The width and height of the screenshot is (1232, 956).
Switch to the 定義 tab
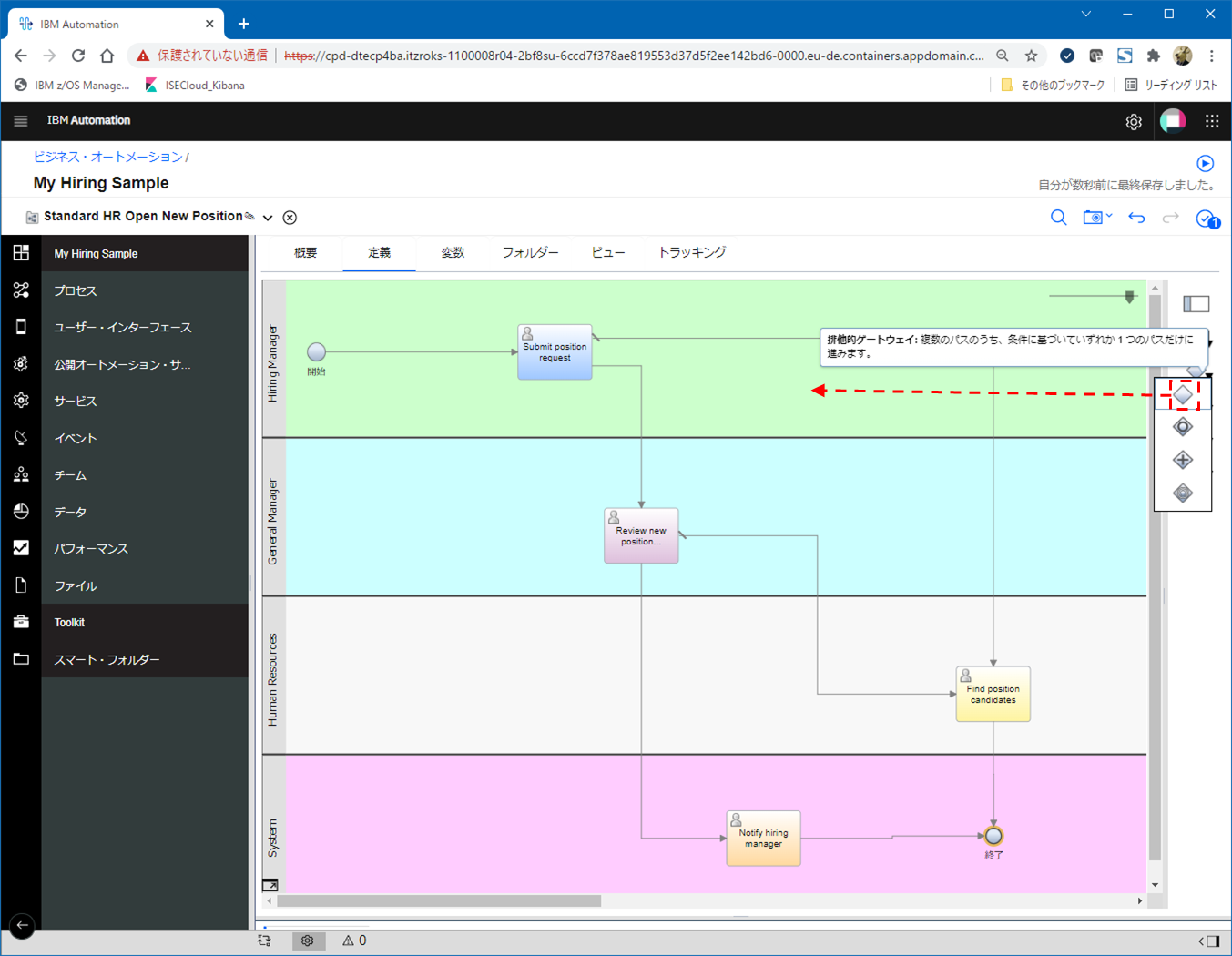point(379,253)
